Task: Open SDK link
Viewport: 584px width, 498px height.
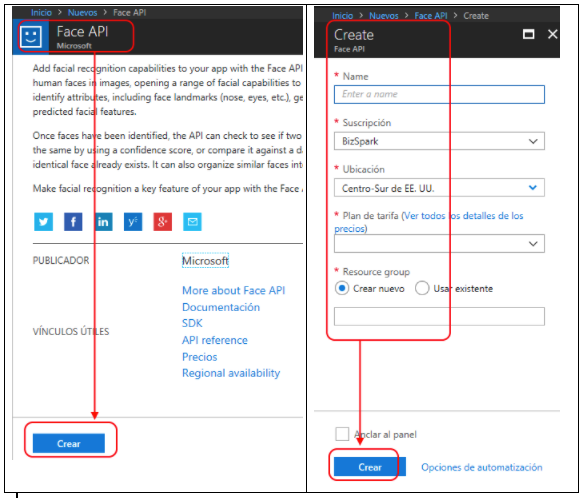Action: [192, 323]
